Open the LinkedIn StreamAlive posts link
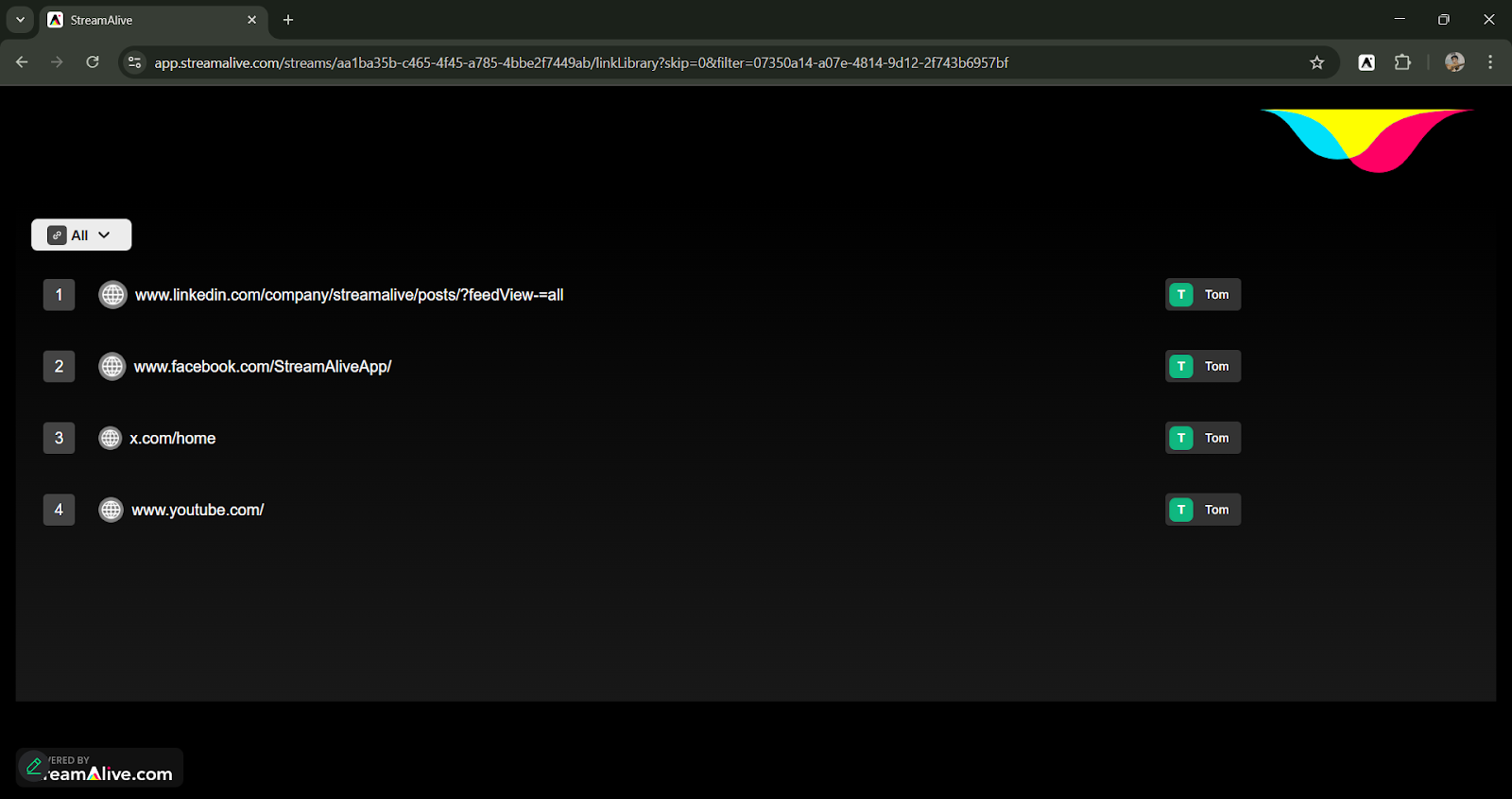The width and height of the screenshot is (1512, 799). click(349, 295)
